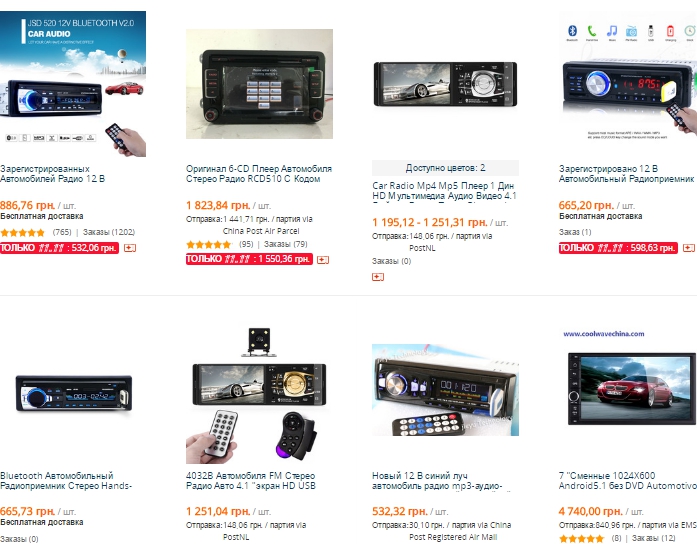Open (95) reviews count for RCD510
The height and width of the screenshot is (544, 697).
(246, 244)
